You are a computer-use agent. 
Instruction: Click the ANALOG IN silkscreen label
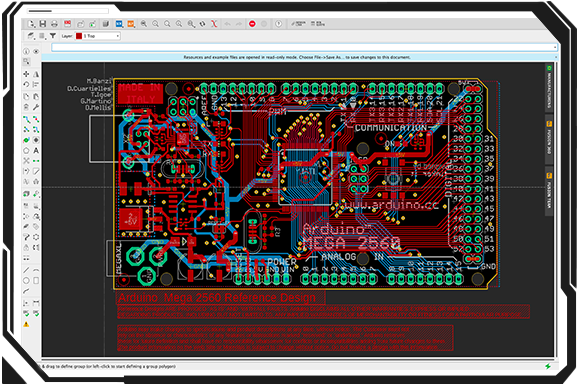point(353,257)
